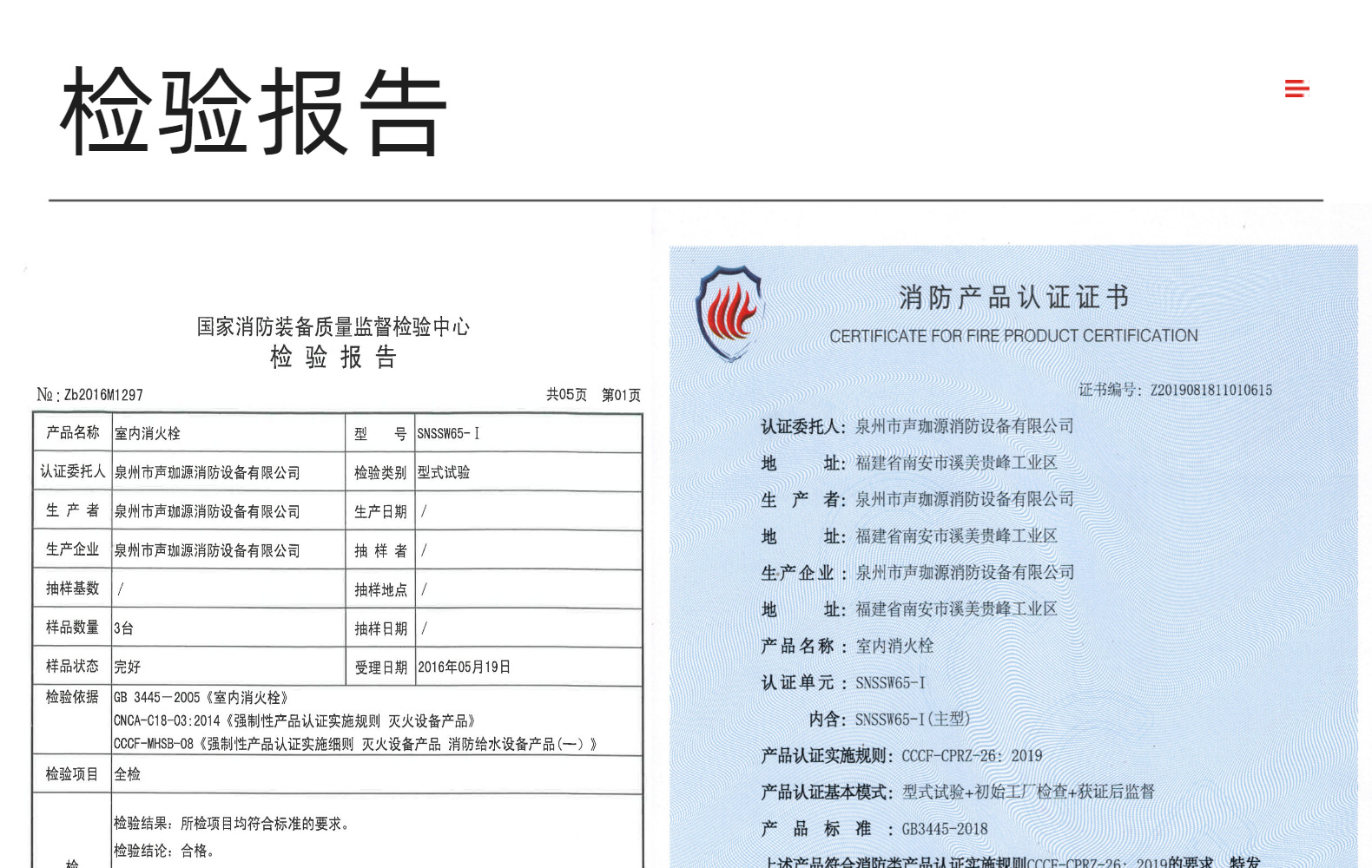Image resolution: width=1372 pixels, height=868 pixels.
Task: Click the 受理日期 label in the report
Action: 380,667
